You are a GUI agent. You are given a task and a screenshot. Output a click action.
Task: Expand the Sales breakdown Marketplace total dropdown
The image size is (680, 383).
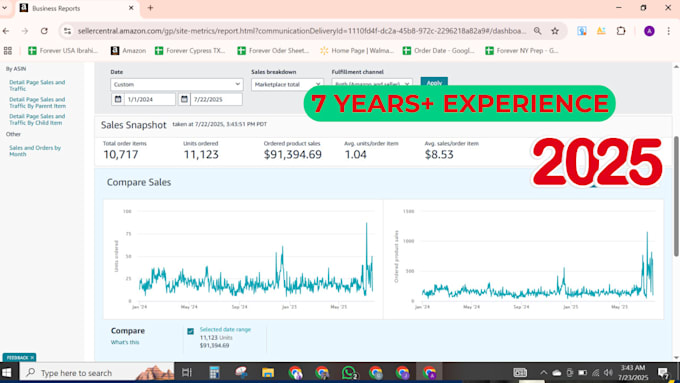[x=287, y=84]
